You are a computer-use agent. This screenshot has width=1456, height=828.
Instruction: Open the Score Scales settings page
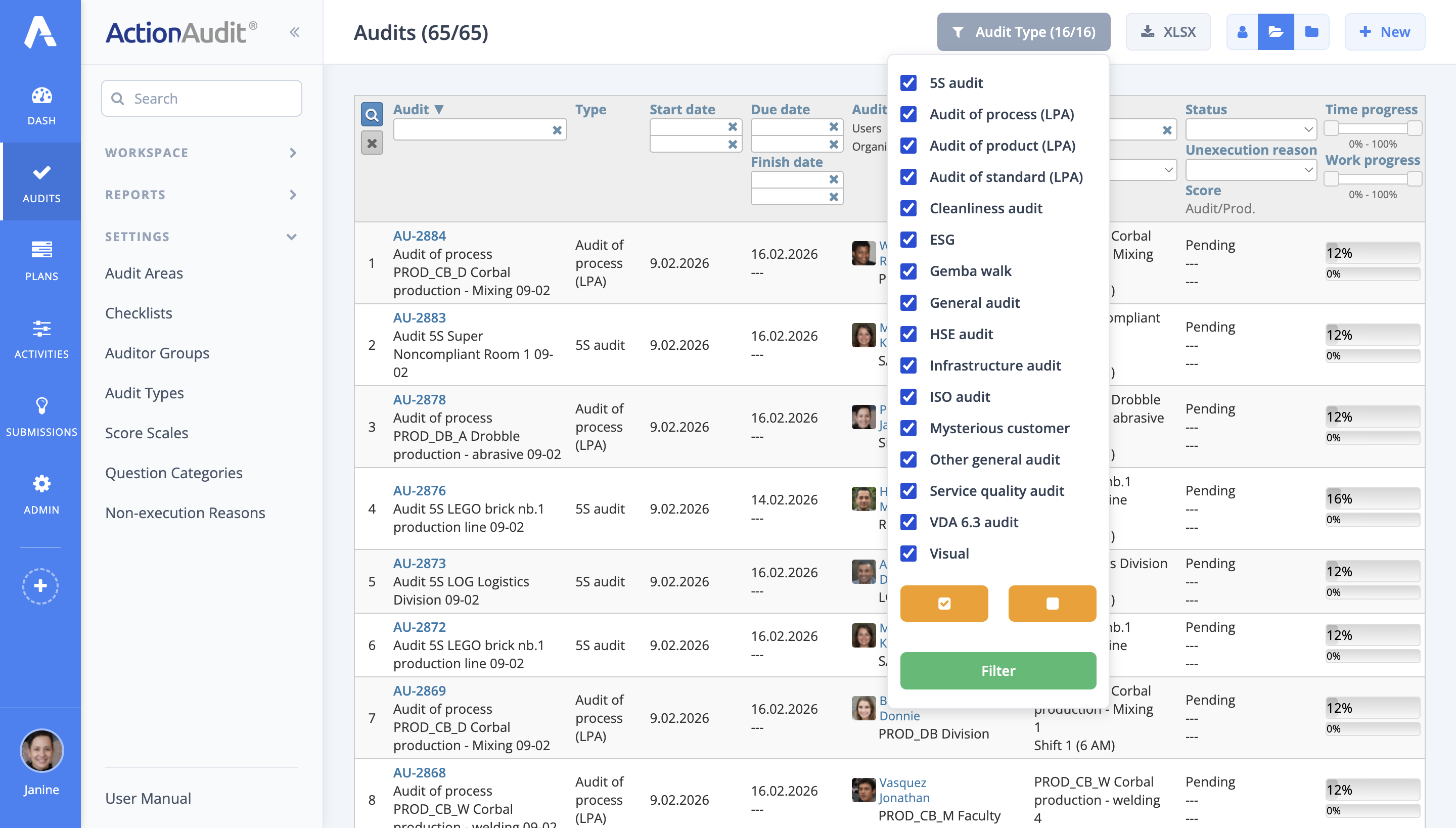pyautogui.click(x=146, y=433)
